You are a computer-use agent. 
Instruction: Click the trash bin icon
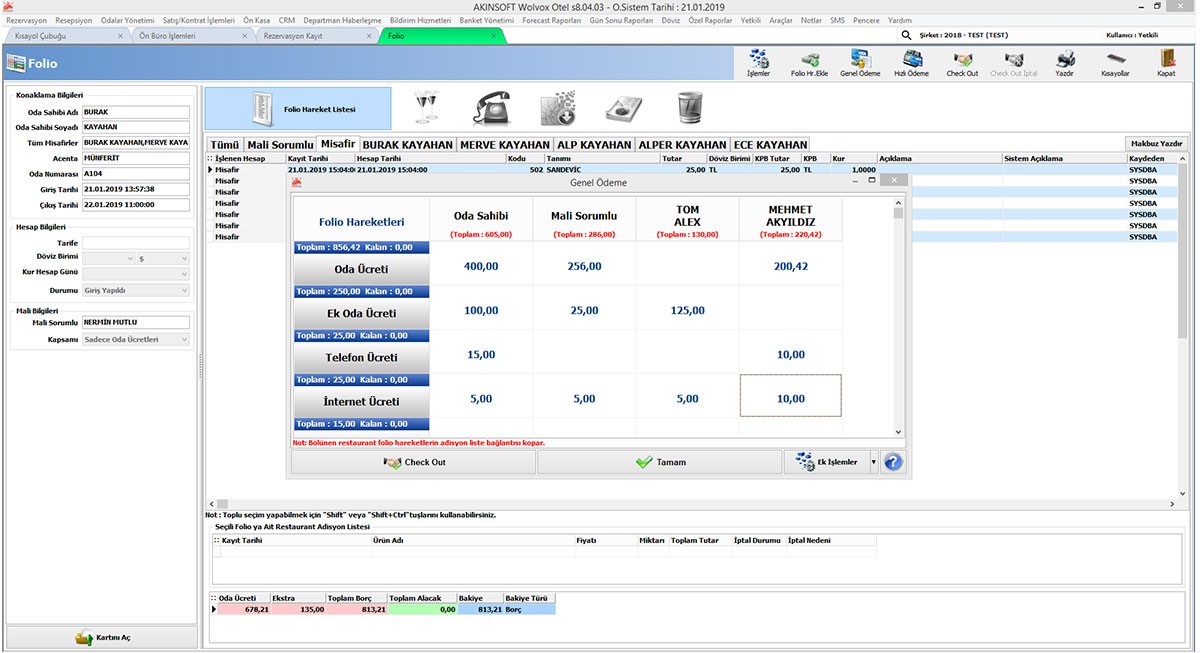[x=690, y=107]
